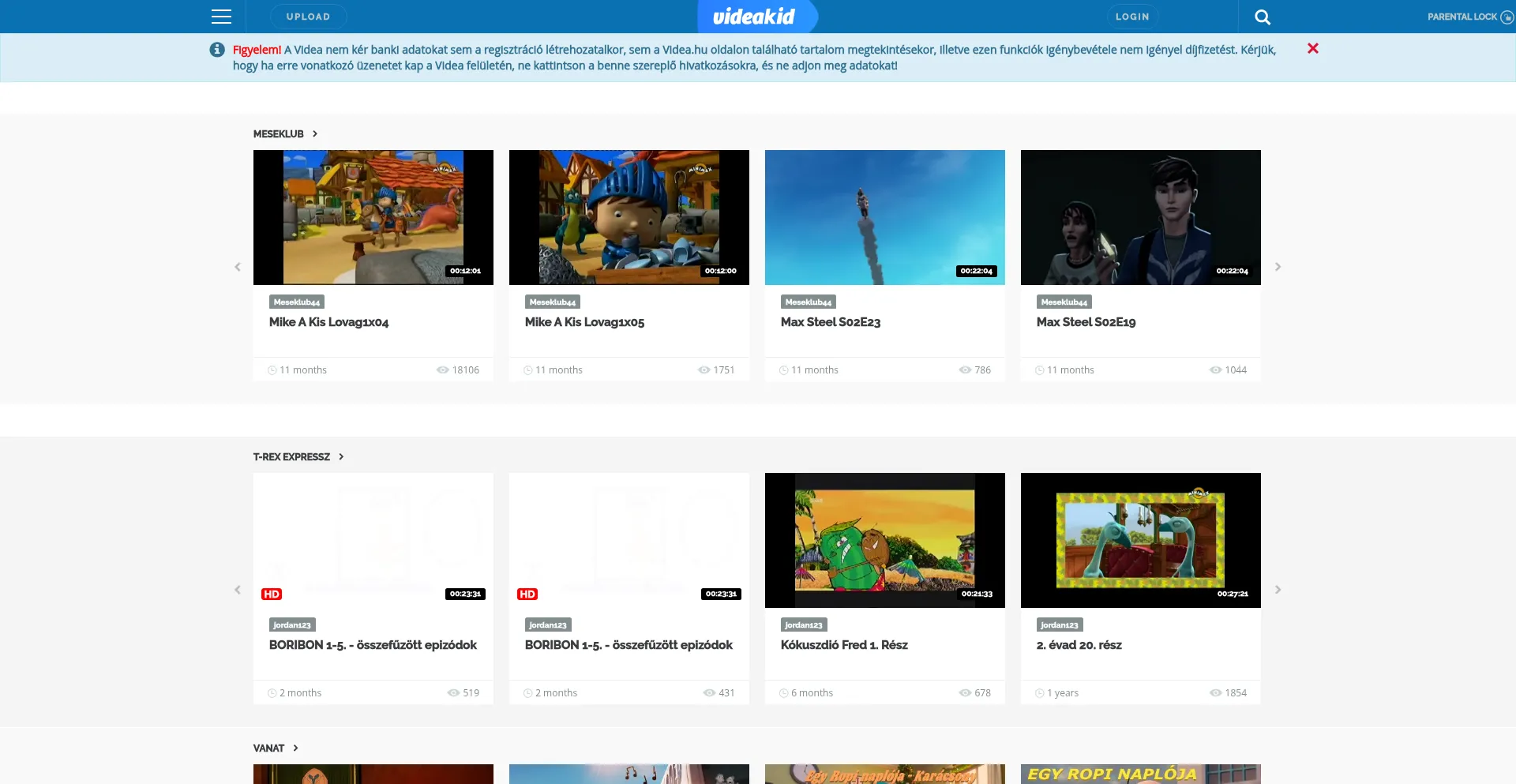Image resolution: width=1516 pixels, height=784 pixels.
Task: Go to next T-Rex Expressz videos
Action: point(1278,590)
